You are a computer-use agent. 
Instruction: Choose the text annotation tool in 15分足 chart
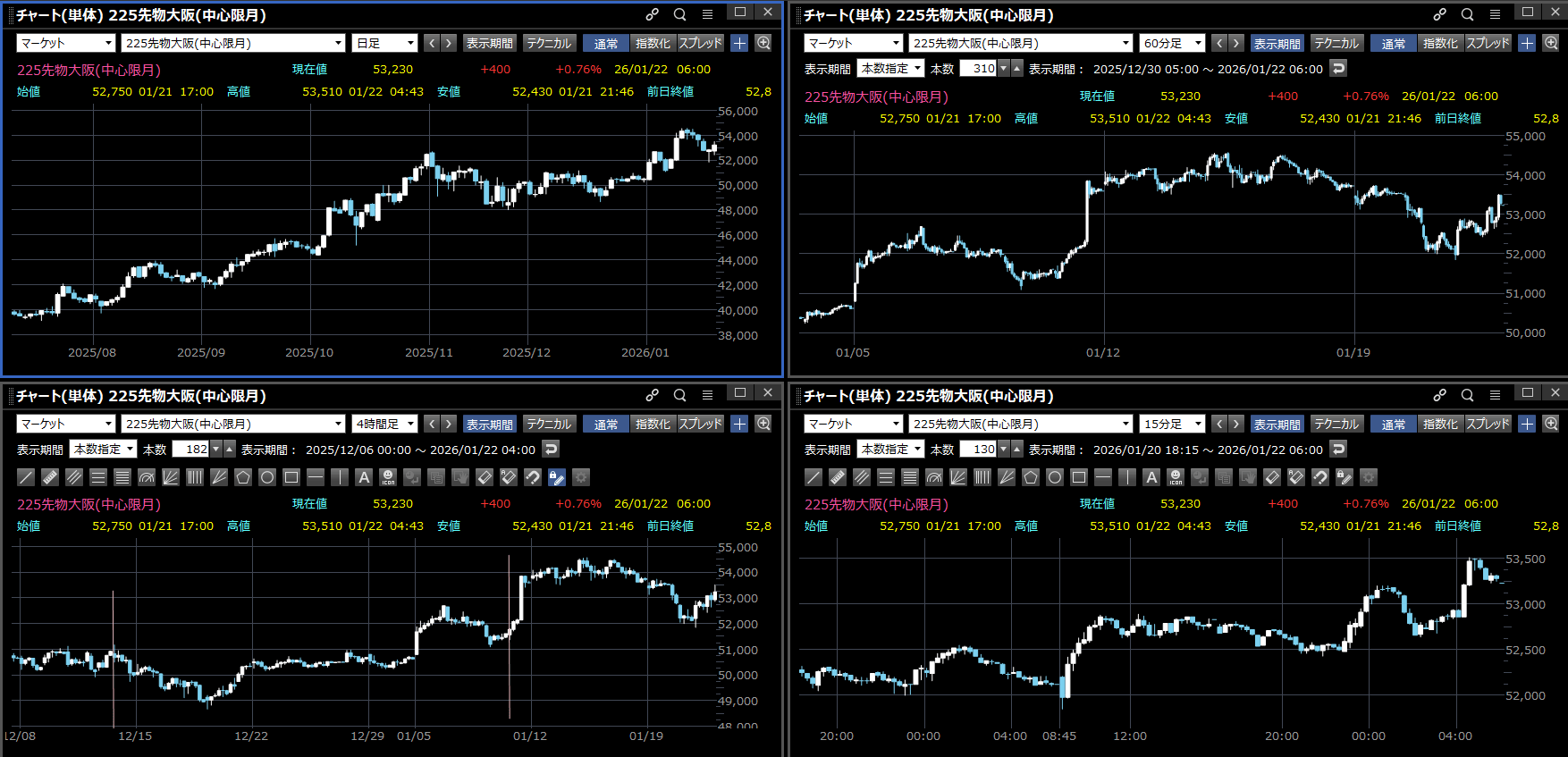(1151, 477)
